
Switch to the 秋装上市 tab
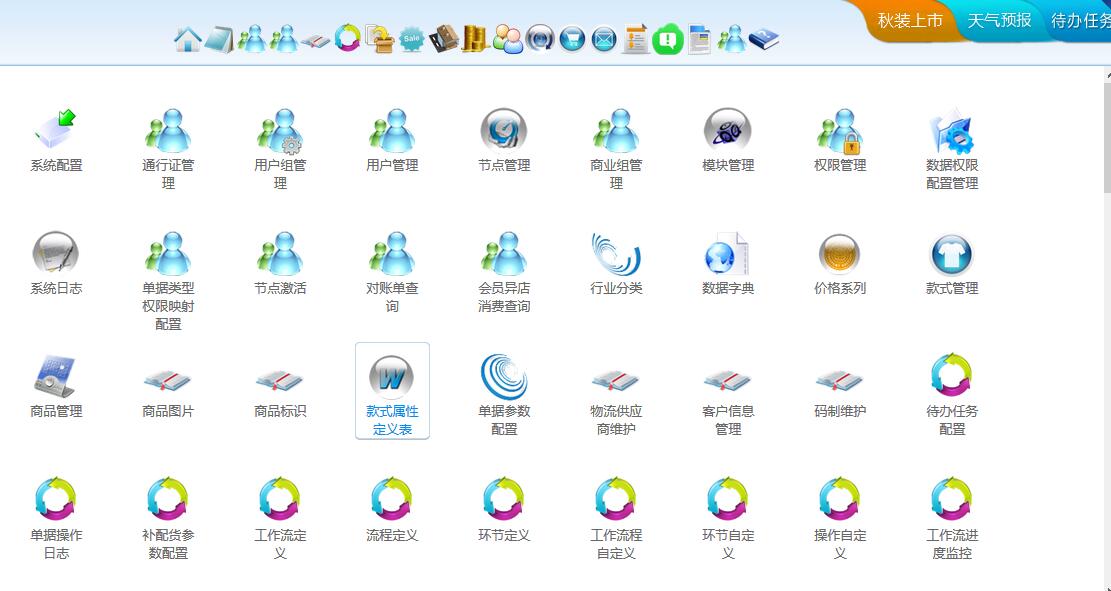click(909, 20)
